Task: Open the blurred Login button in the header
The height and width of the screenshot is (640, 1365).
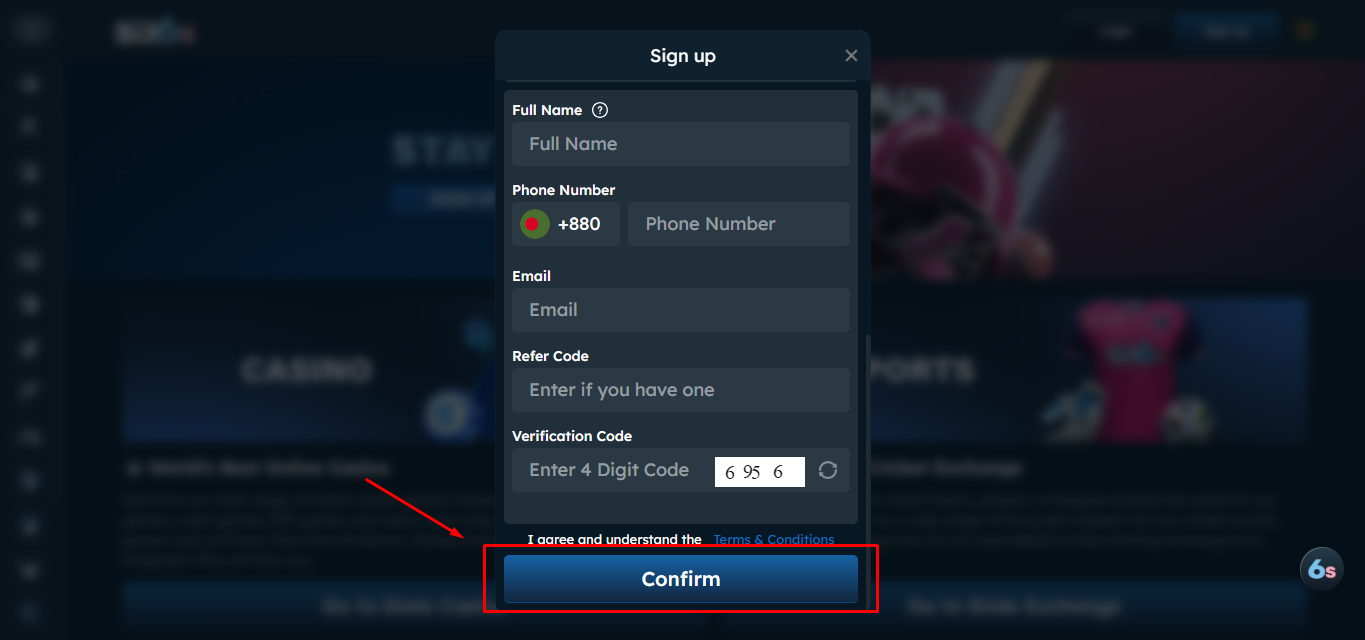Action: click(x=1115, y=31)
